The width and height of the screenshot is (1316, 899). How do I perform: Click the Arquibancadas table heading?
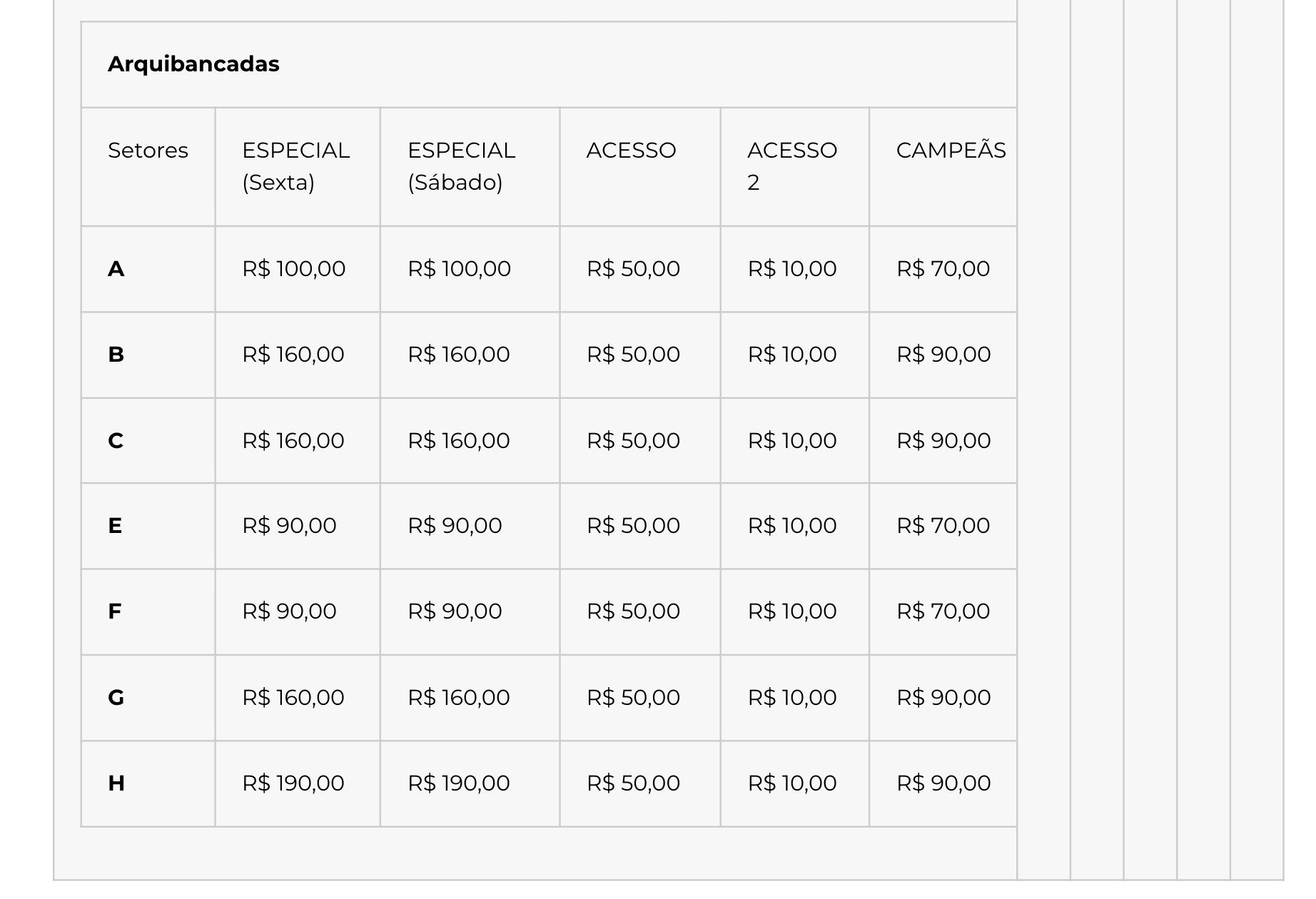pos(193,64)
